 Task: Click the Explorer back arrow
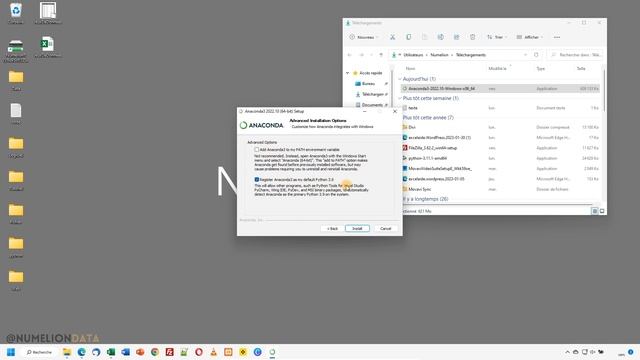pyautogui.click(x=350, y=55)
